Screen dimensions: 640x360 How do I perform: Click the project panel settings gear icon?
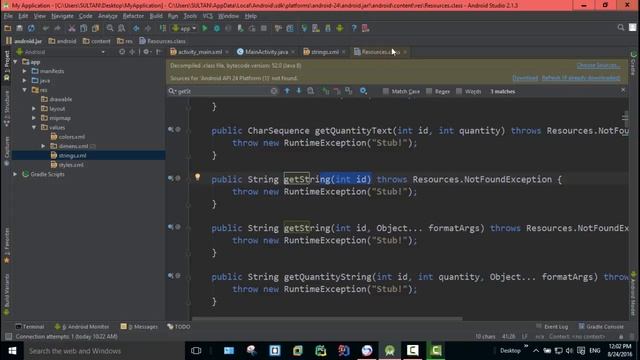tap(146, 52)
